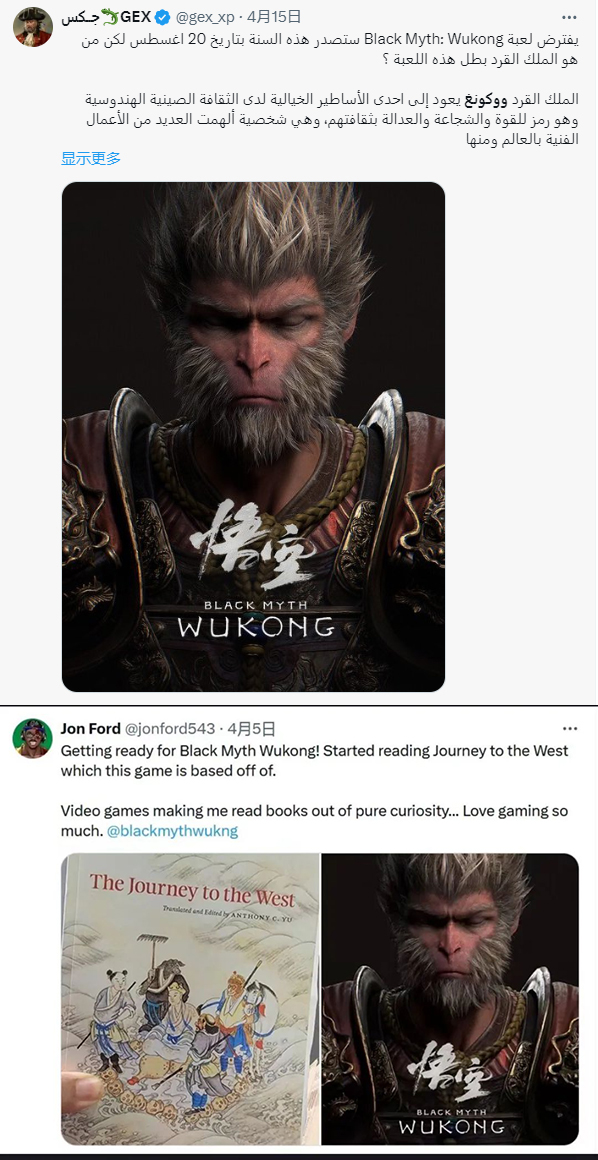Open Jon Ford's 'Getting ready' tweet text
This screenshot has height=1160, width=598.
click(315, 791)
